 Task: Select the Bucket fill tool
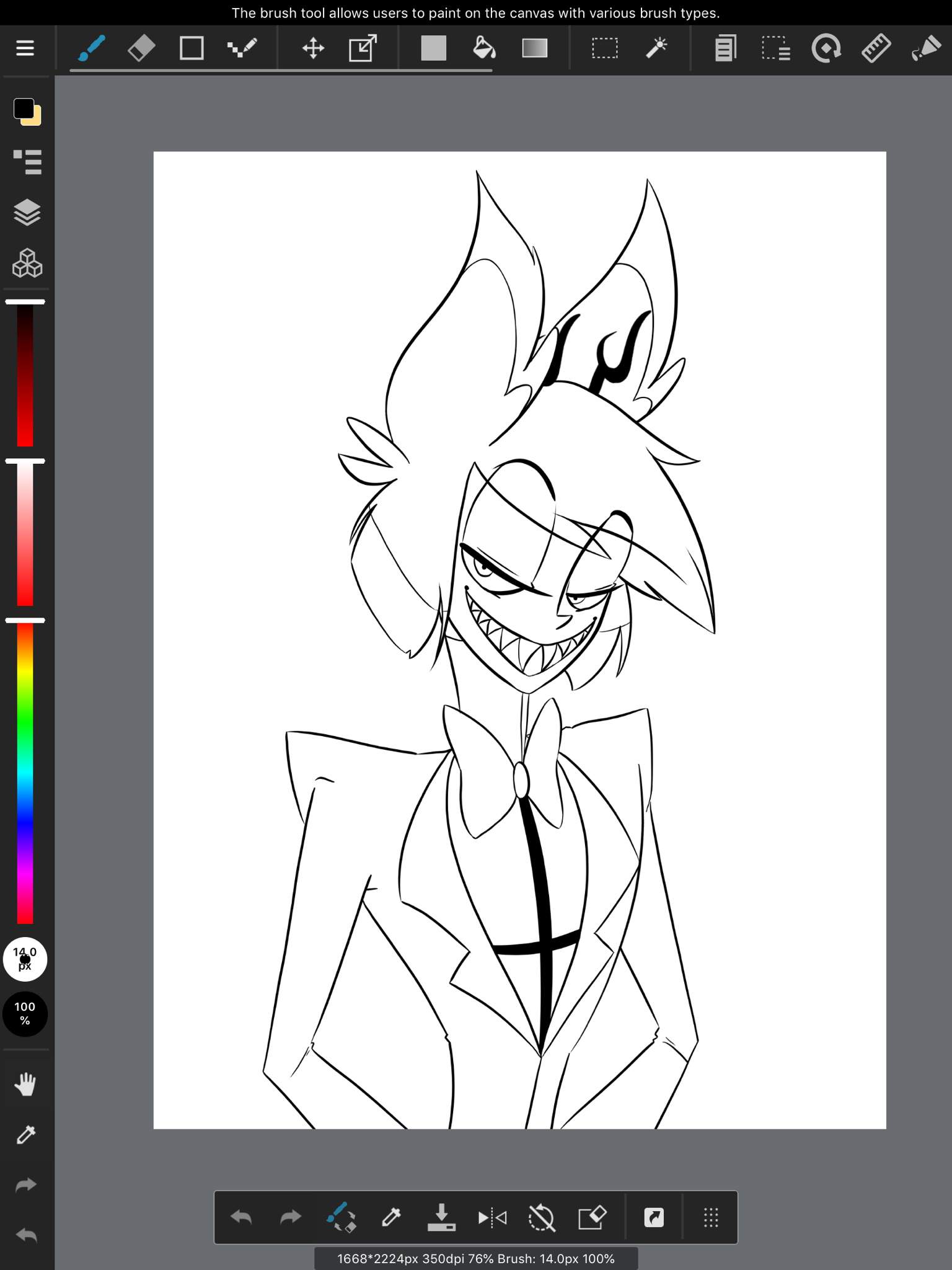click(x=484, y=48)
